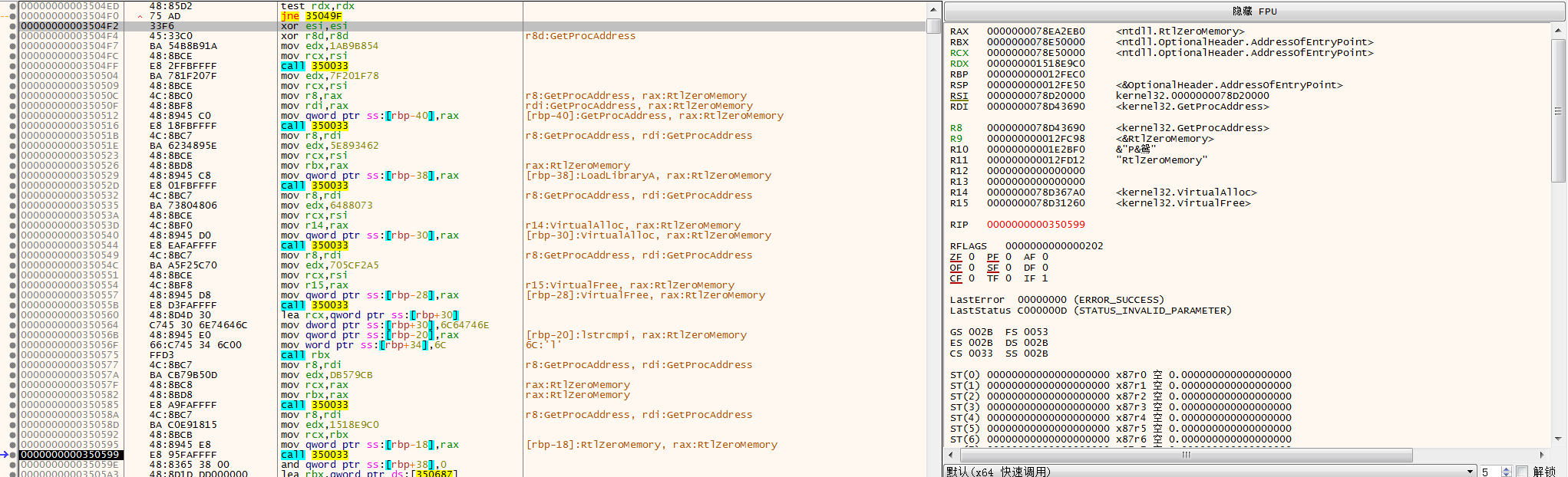Click the disassembly vertical scrollbar thumb
The height and width of the screenshot is (477, 1568).
pos(933,26)
